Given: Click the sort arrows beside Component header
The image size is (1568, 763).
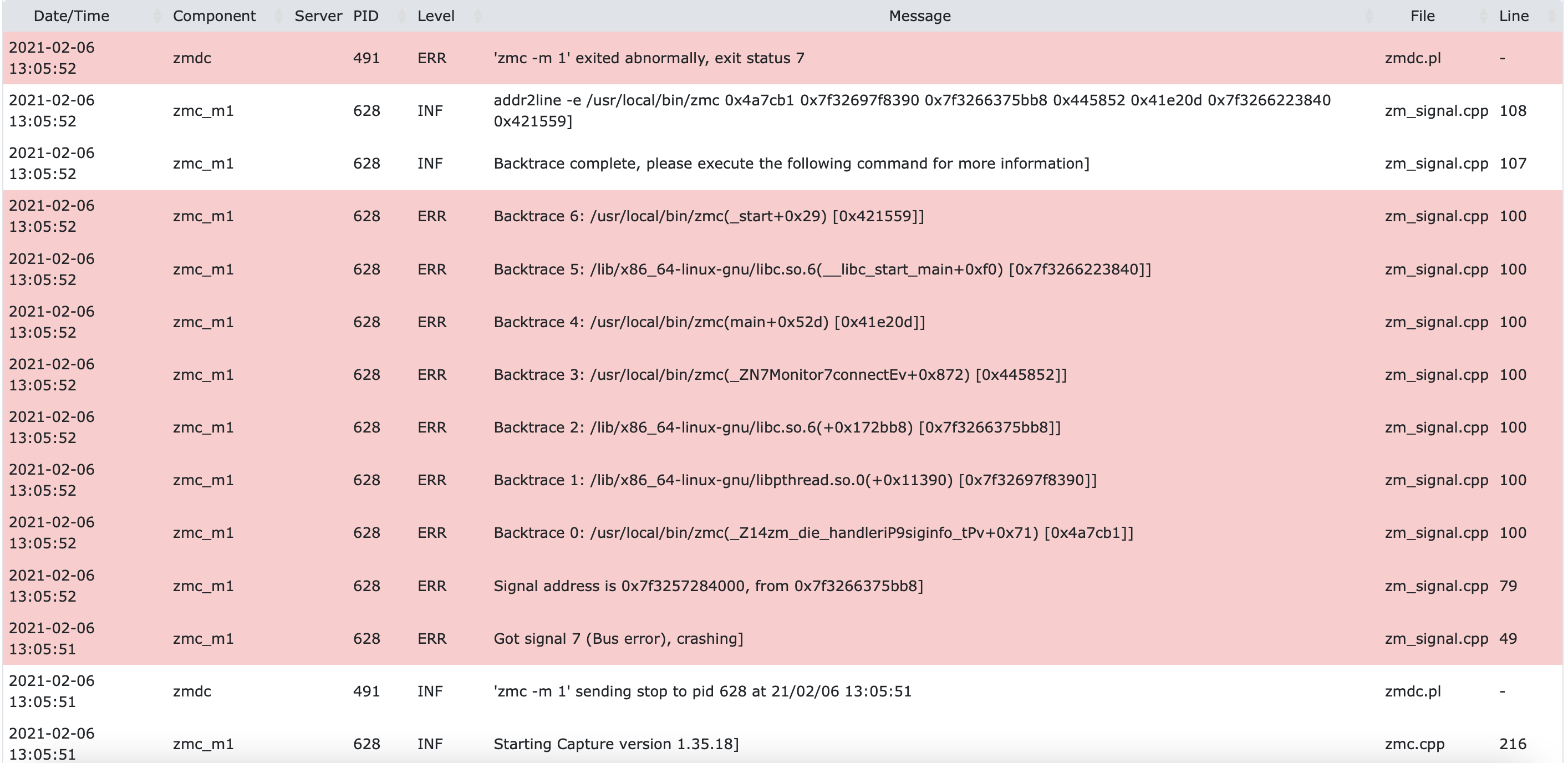Looking at the screenshot, I should [x=278, y=17].
